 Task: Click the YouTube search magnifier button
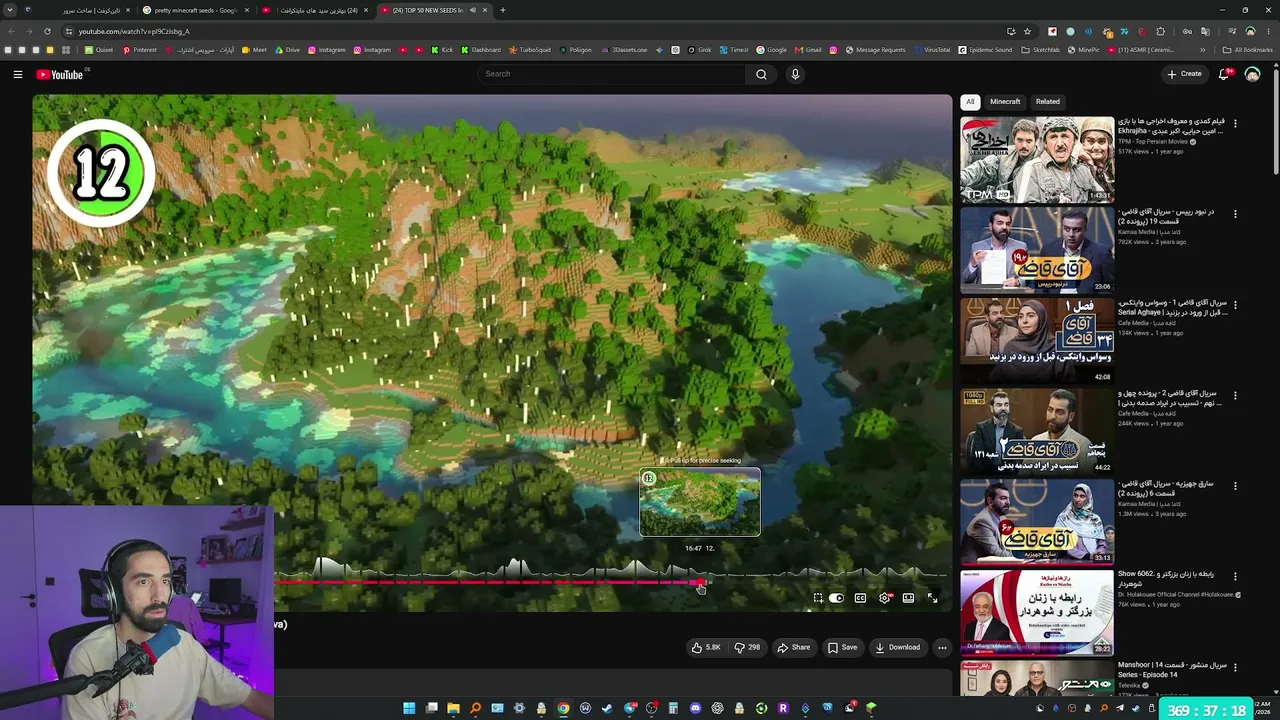[x=761, y=74]
